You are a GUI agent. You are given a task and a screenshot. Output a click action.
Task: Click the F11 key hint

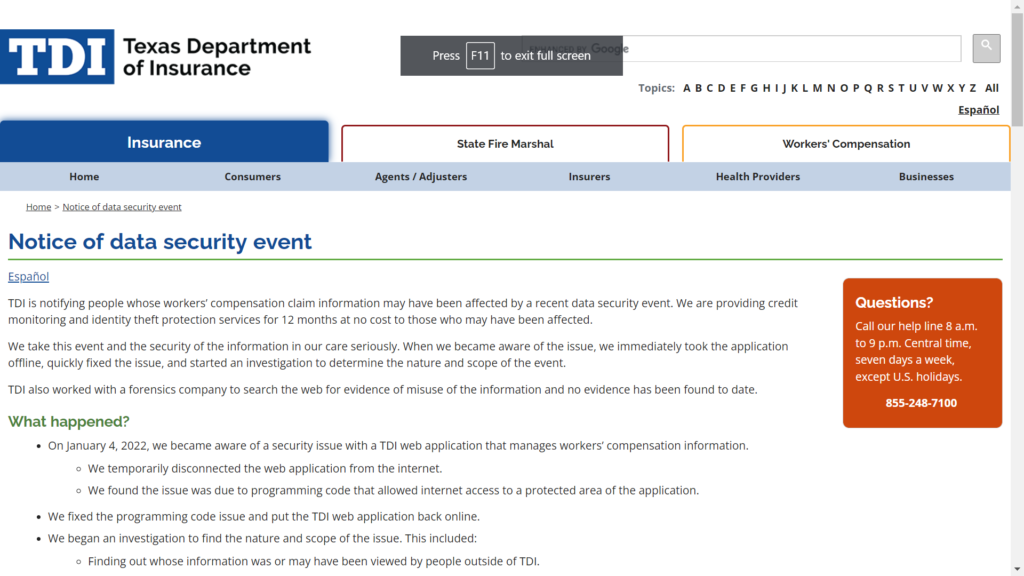point(480,56)
